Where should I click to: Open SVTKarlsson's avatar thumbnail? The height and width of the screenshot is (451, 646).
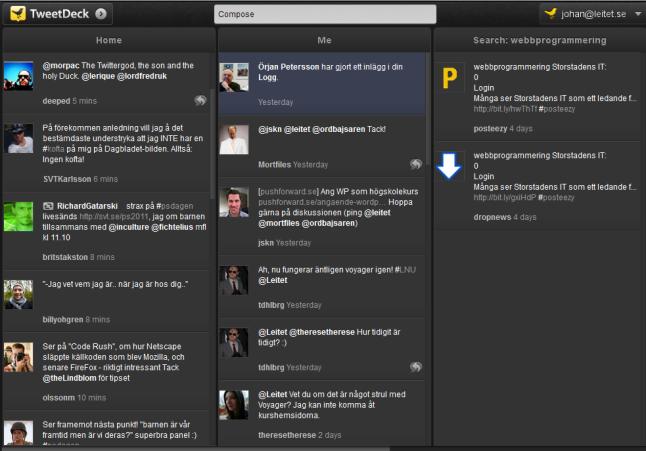pos(19,139)
